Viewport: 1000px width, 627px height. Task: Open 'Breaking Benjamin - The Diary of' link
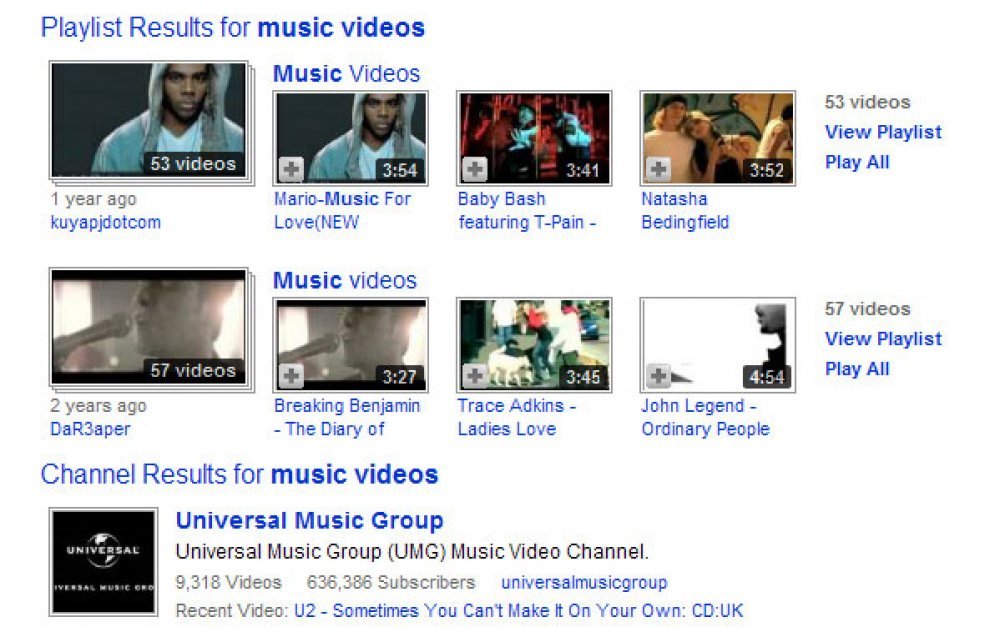(x=347, y=417)
